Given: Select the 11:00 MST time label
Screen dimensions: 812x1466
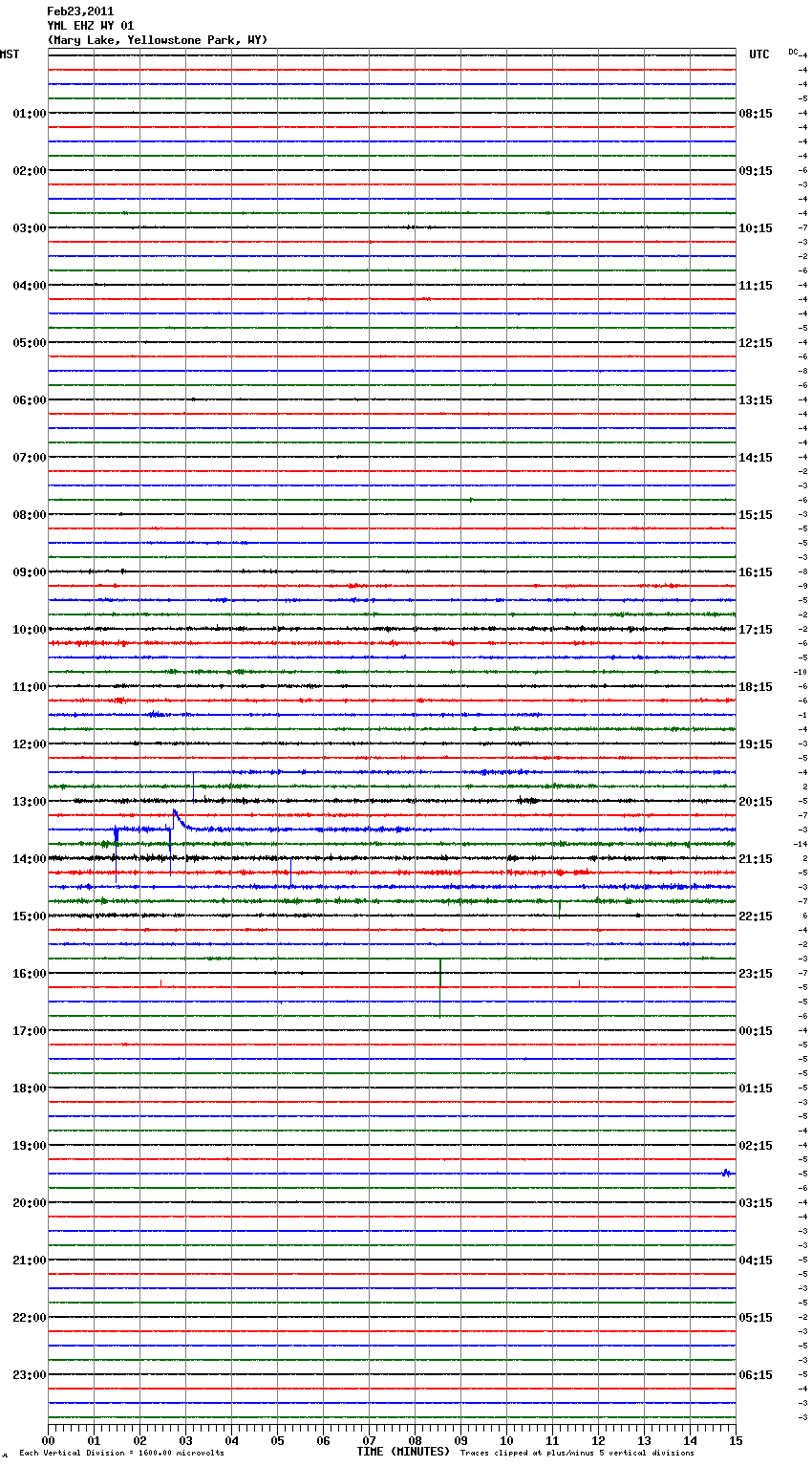Looking at the screenshot, I should 30,687.
